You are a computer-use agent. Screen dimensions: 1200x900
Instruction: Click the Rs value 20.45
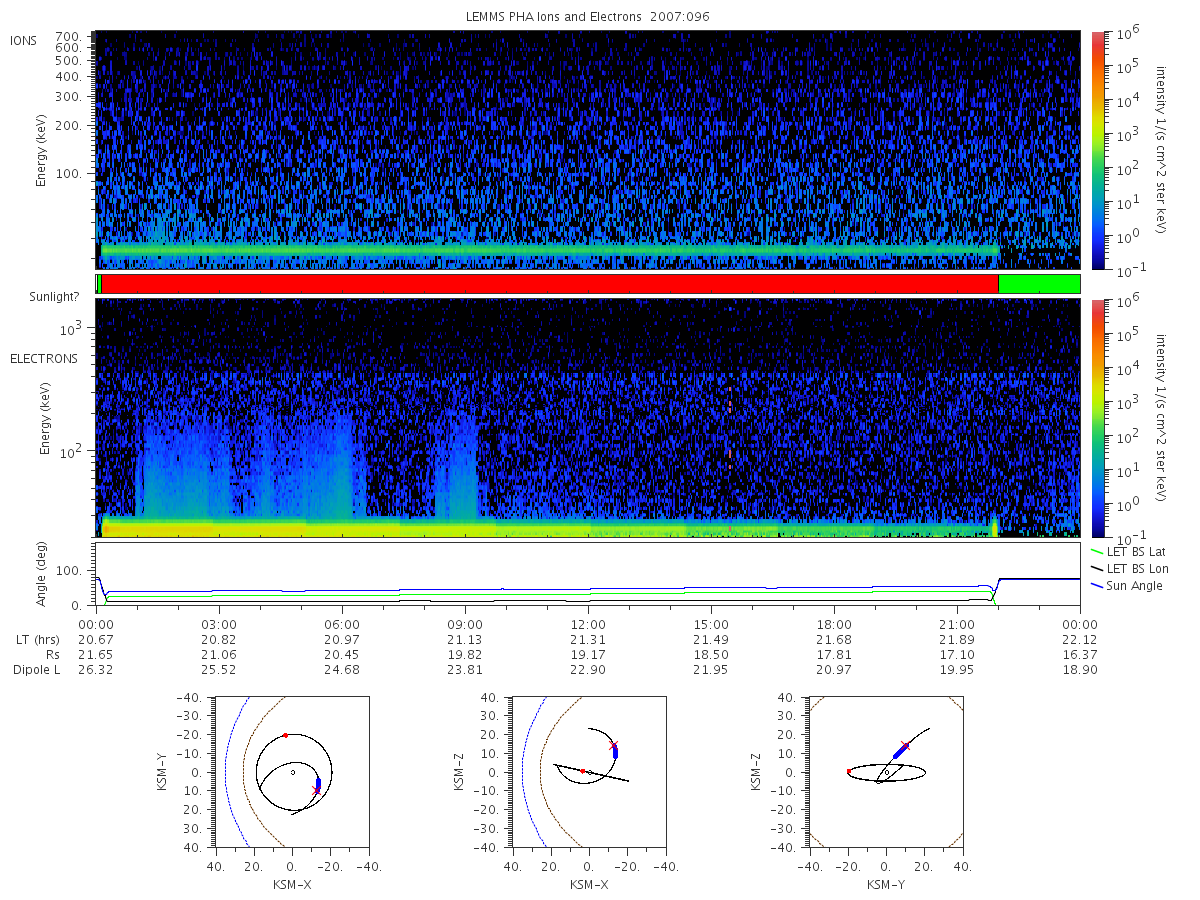click(342, 654)
